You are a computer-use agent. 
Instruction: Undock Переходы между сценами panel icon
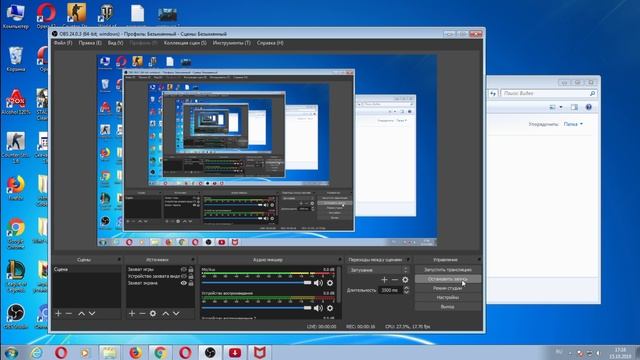[408, 260]
